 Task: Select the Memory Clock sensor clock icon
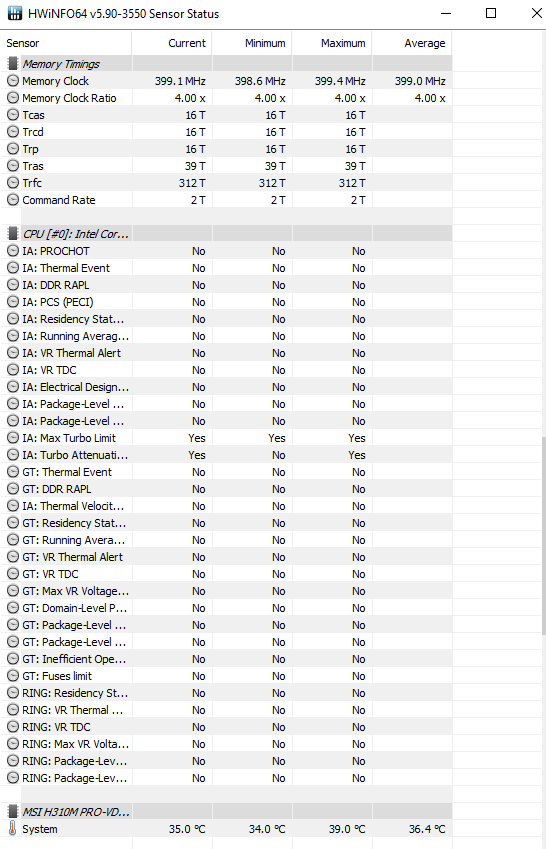tap(12, 81)
